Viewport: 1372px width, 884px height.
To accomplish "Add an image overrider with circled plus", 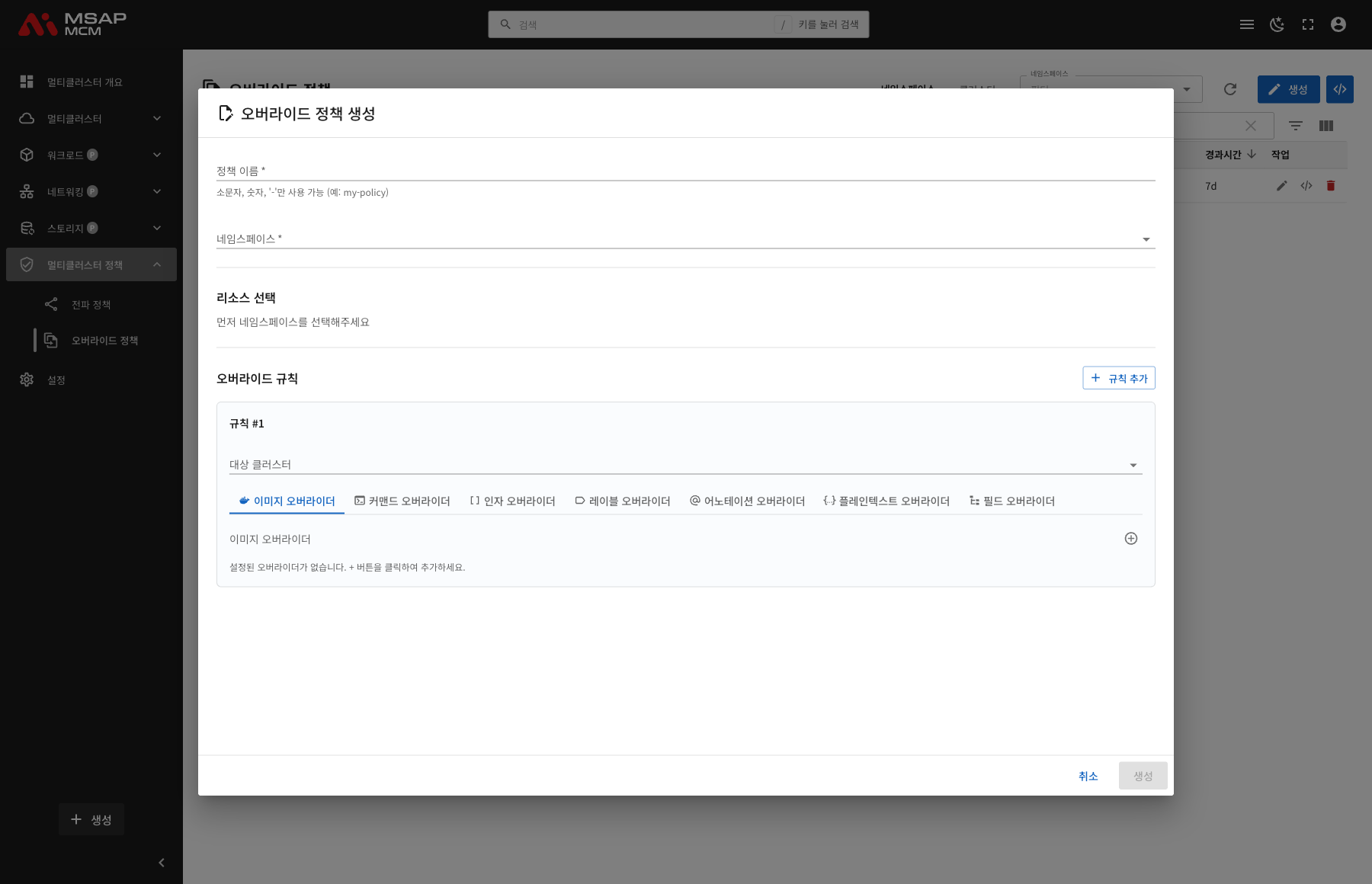I will 1131,539.
